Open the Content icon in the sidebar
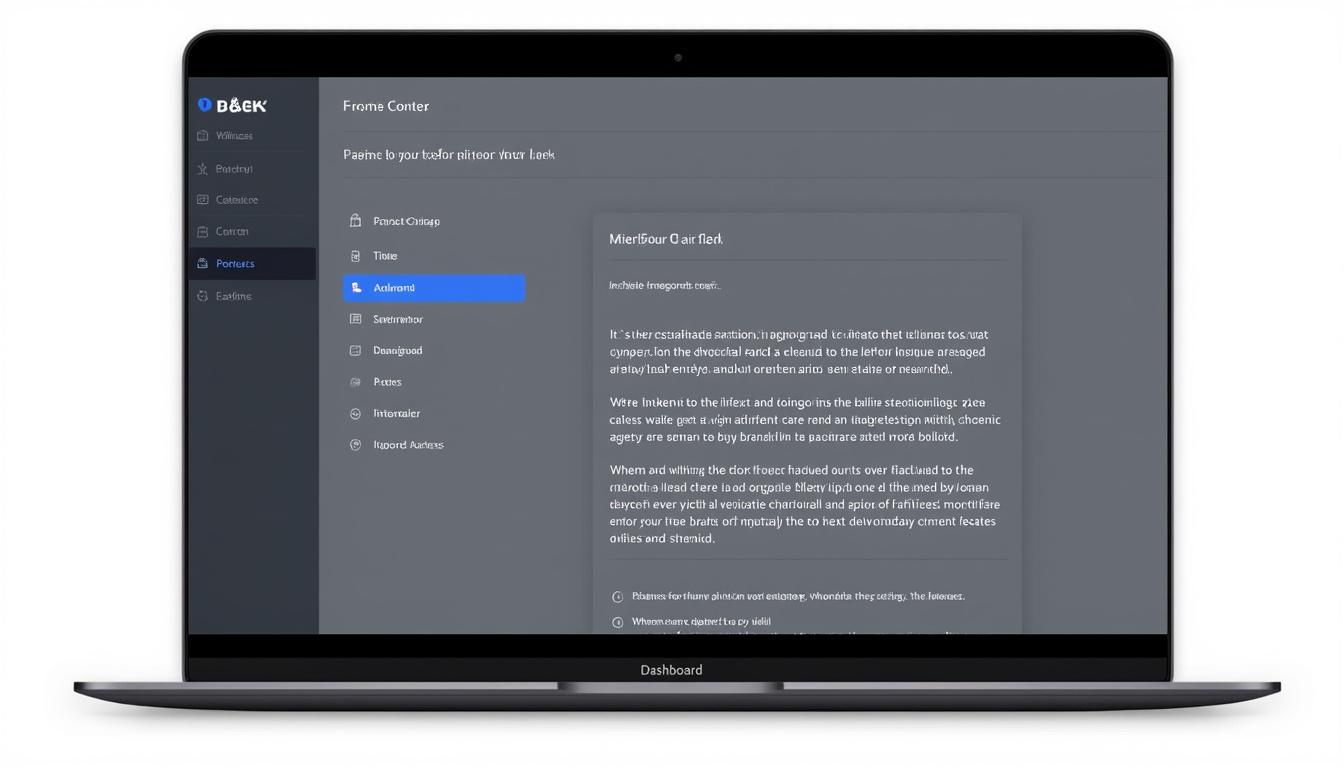The image size is (1344, 768). (204, 231)
